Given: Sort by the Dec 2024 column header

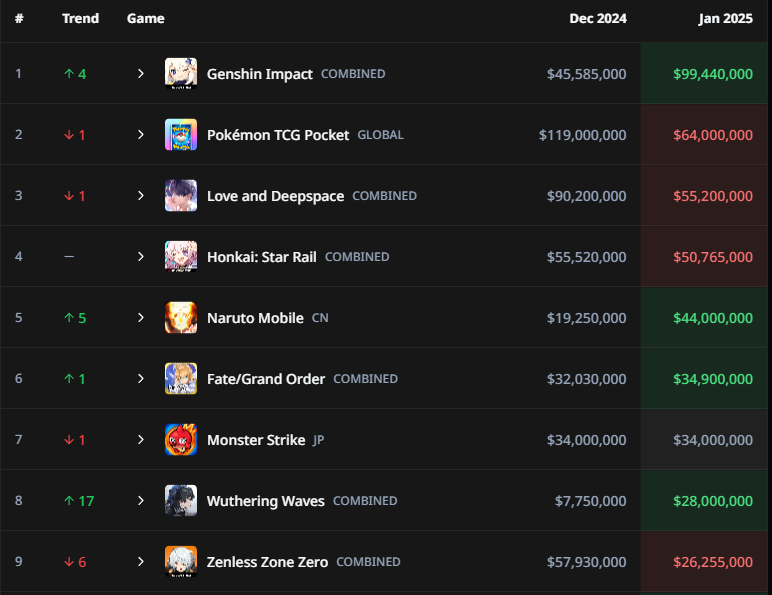Looking at the screenshot, I should pos(598,18).
